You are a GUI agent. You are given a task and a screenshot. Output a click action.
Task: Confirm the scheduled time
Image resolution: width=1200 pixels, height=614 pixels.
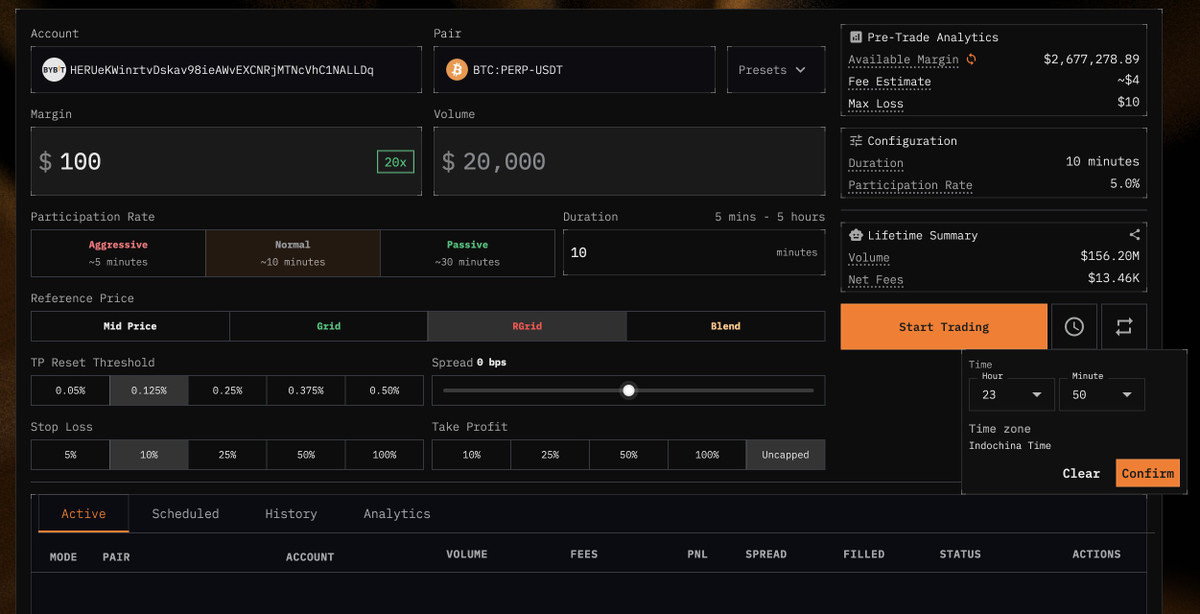[1148, 473]
